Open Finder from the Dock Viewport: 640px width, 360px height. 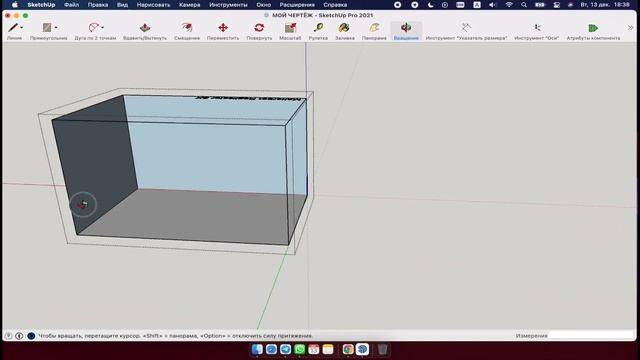[257, 349]
